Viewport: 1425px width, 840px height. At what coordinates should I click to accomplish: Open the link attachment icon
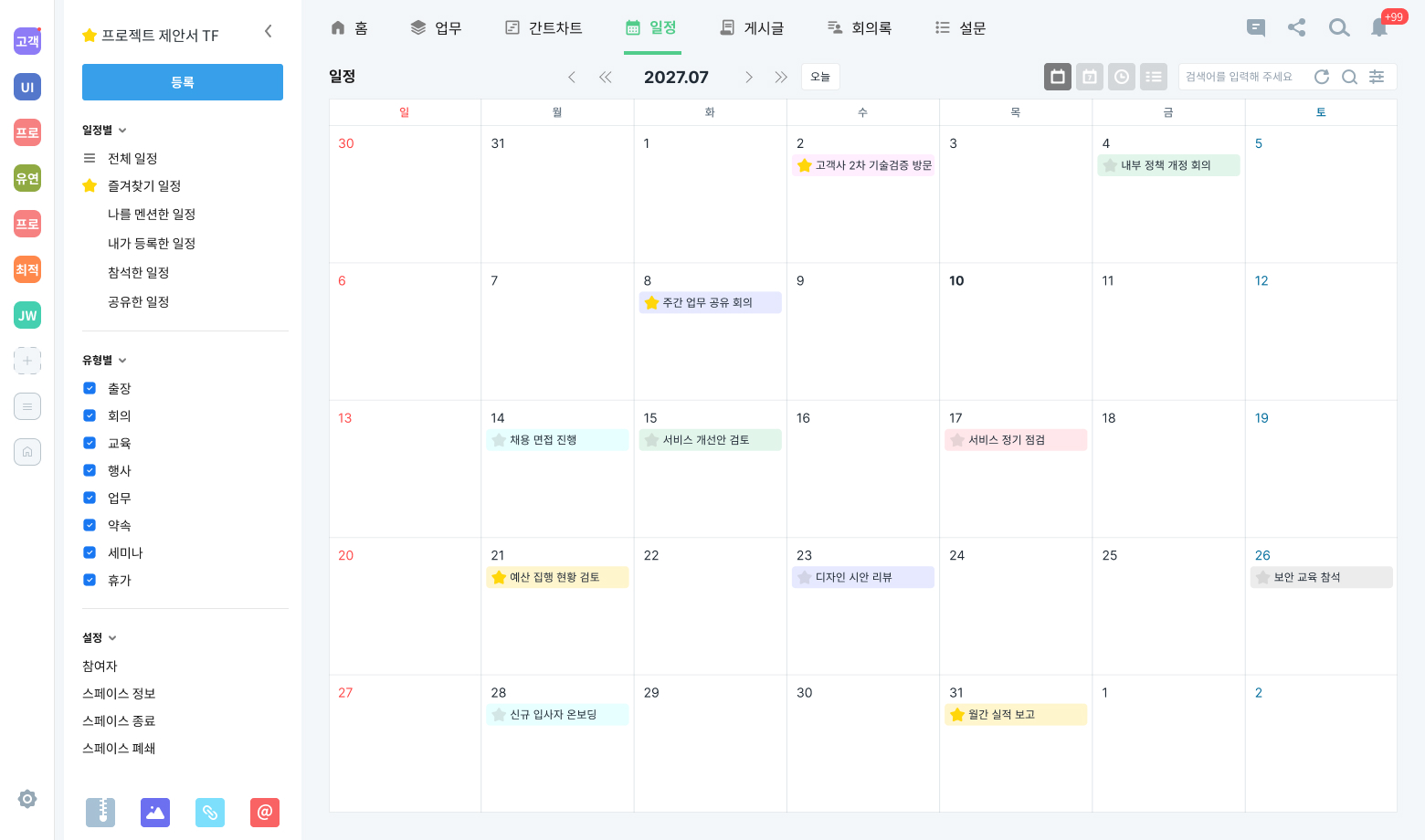point(210,812)
